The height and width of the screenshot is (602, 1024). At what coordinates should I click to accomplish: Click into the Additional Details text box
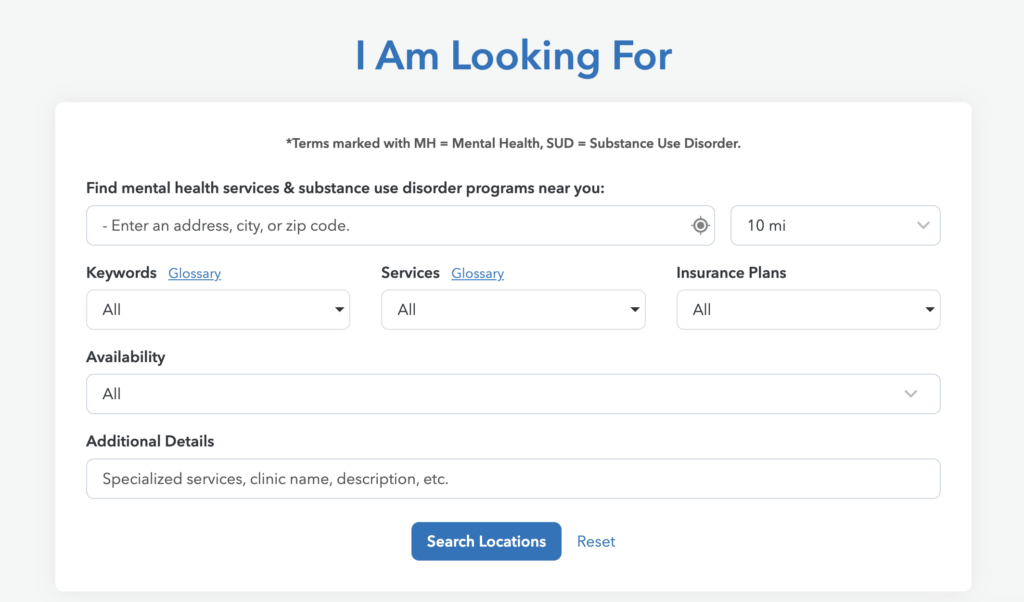(x=512, y=479)
